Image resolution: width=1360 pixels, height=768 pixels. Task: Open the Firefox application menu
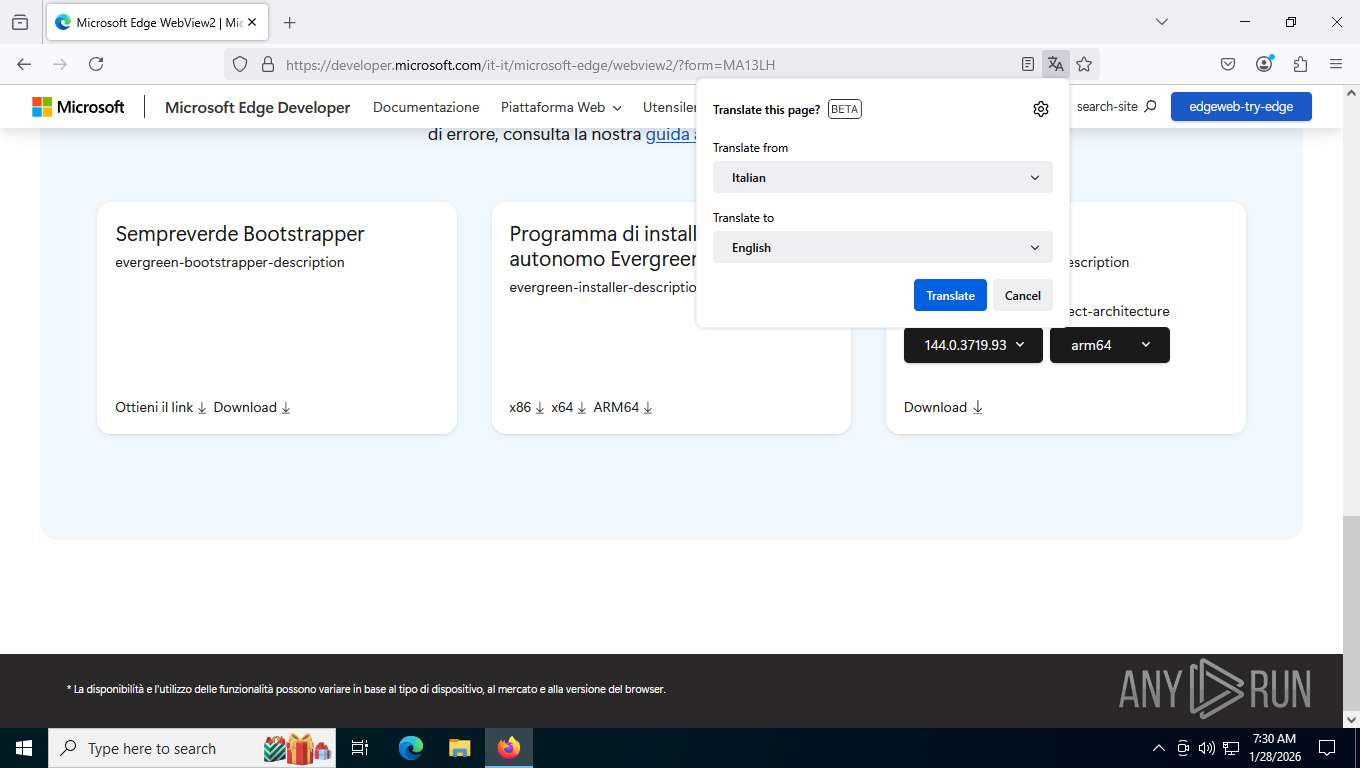click(x=1336, y=64)
